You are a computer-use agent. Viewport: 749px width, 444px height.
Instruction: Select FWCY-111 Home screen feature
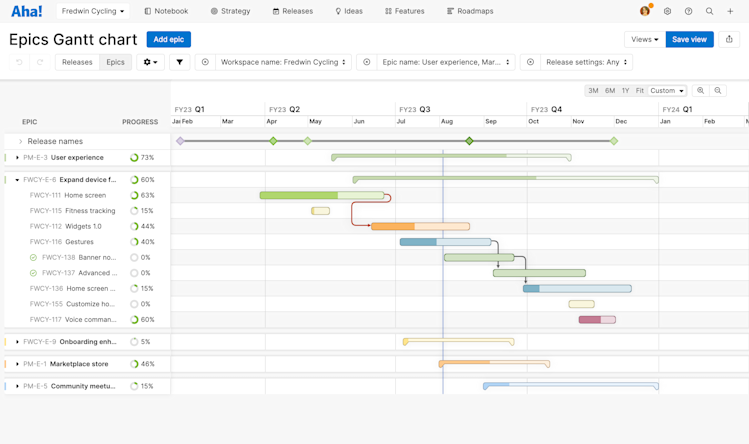tap(68, 195)
